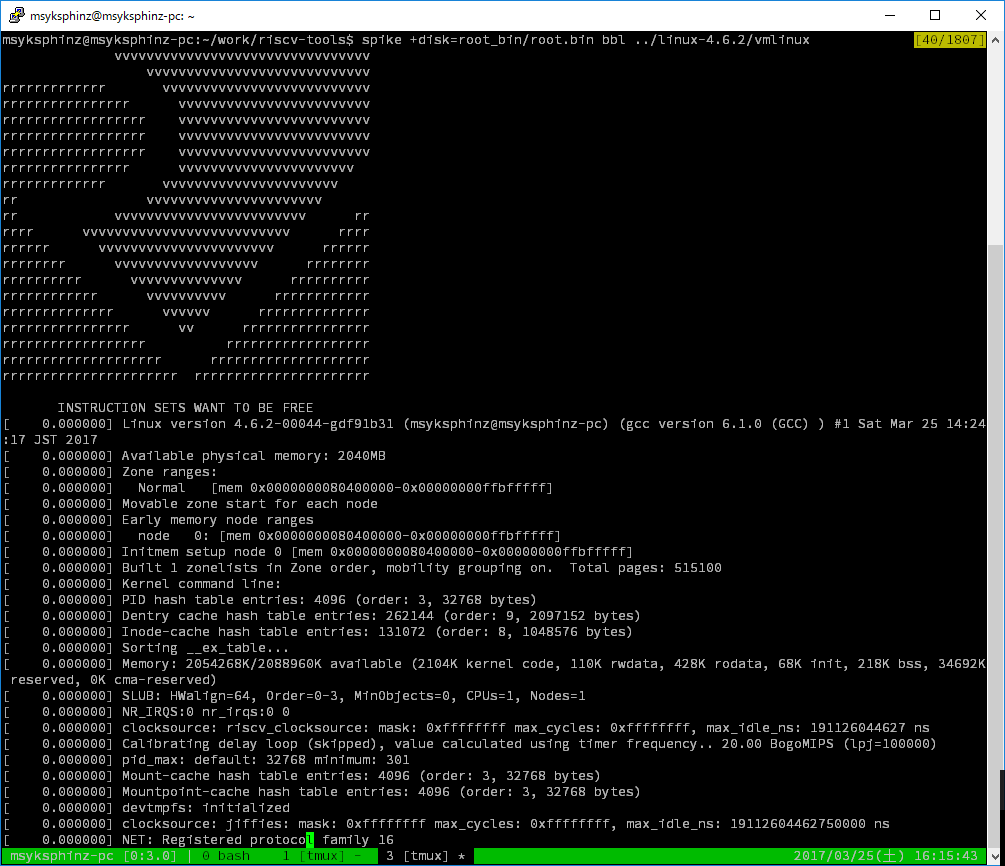Click 'Early memory node ranges' line
This screenshot has width=1005, height=866.
coord(158,520)
